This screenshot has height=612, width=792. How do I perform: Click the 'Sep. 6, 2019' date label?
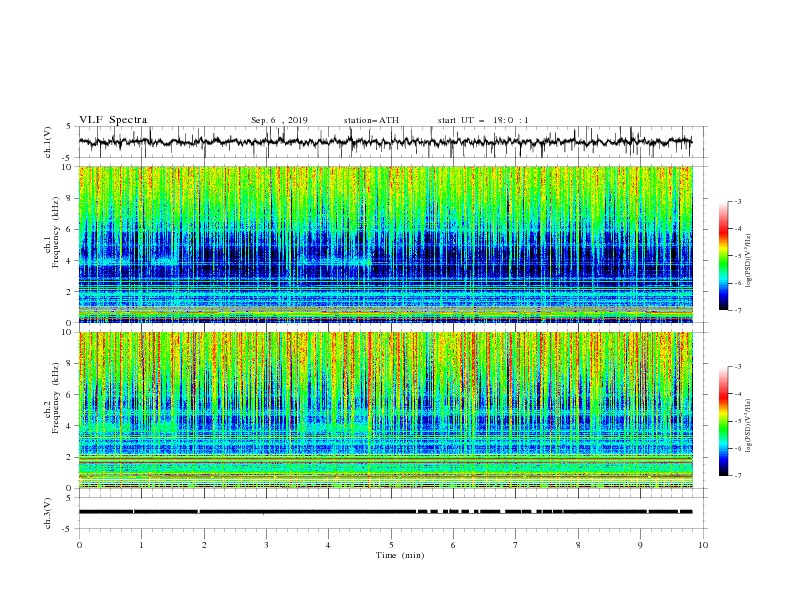[x=279, y=120]
